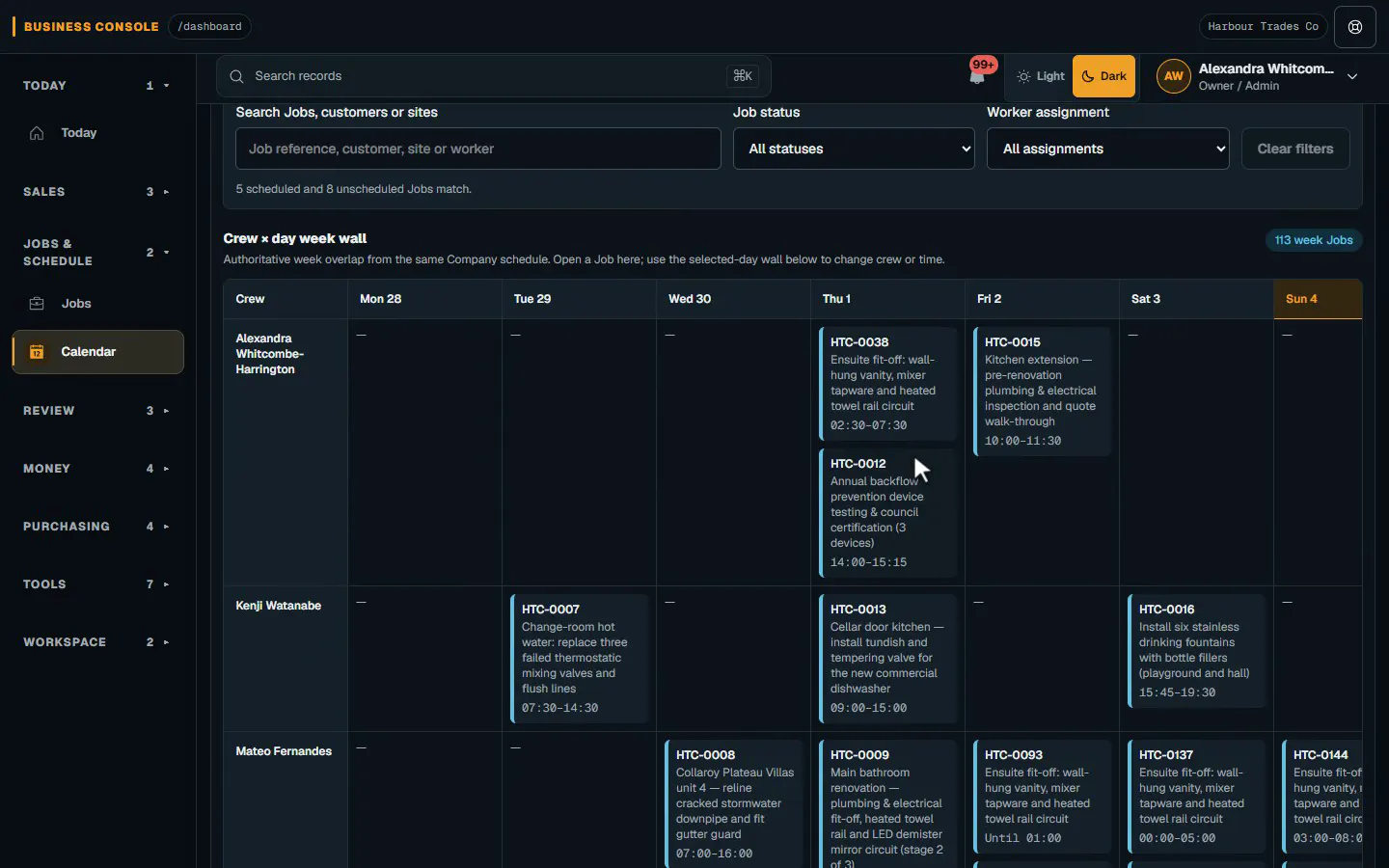
Task: Open the Job status dropdown
Action: [854, 149]
